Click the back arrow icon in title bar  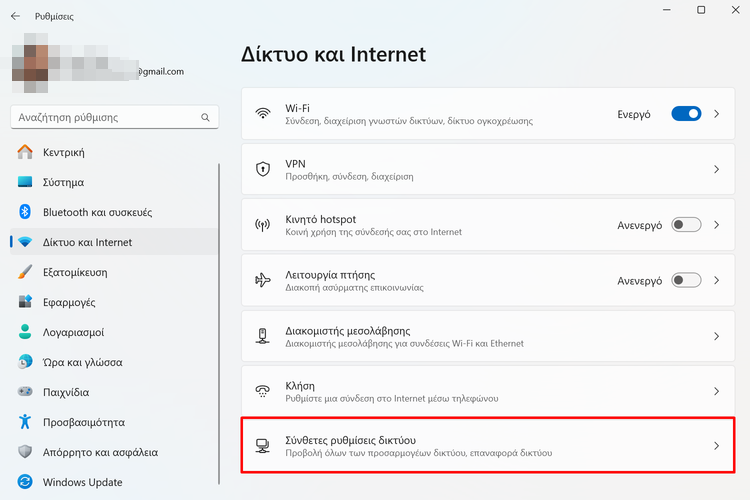pos(15,17)
